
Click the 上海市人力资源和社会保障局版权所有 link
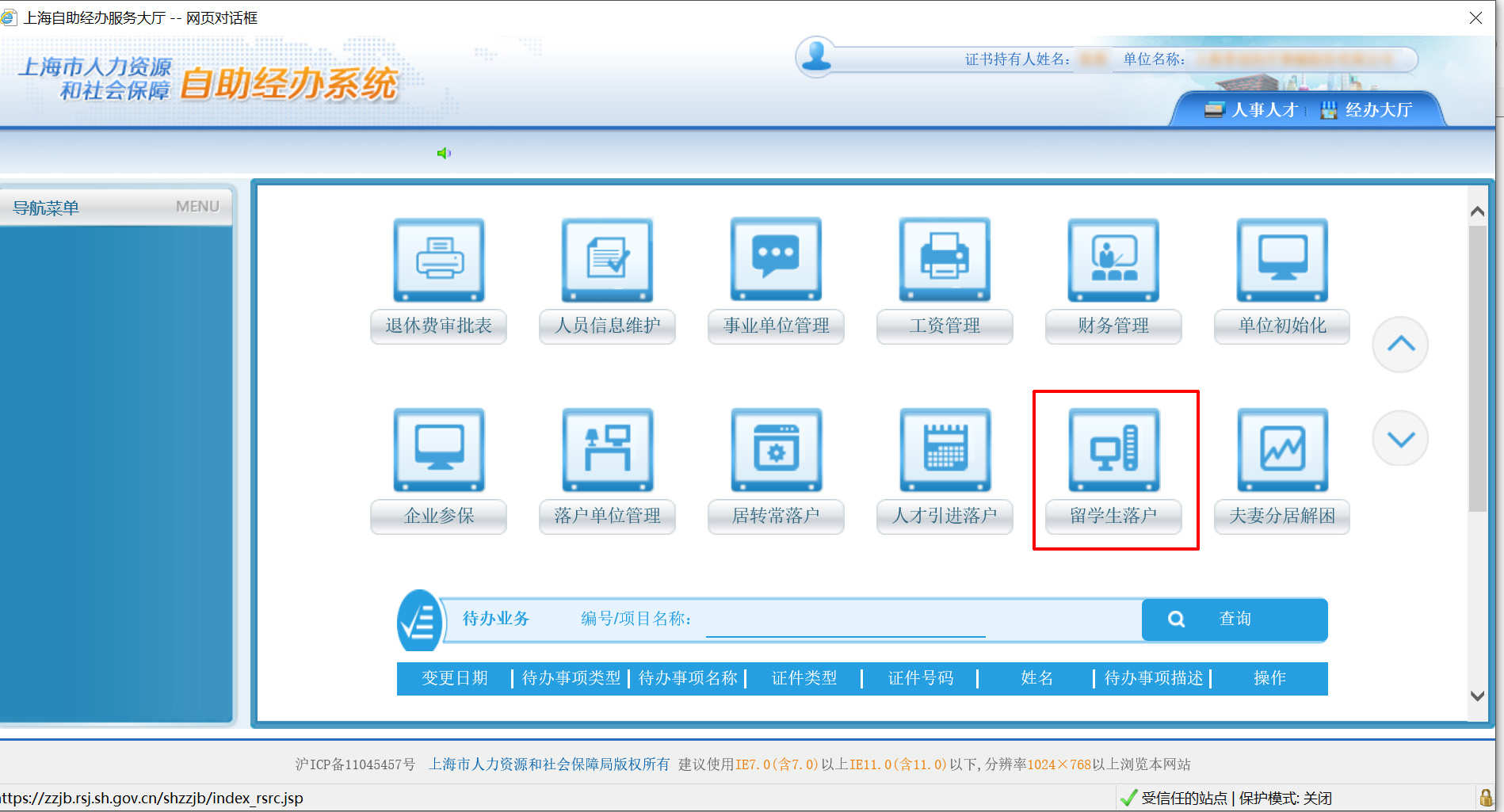point(549,764)
